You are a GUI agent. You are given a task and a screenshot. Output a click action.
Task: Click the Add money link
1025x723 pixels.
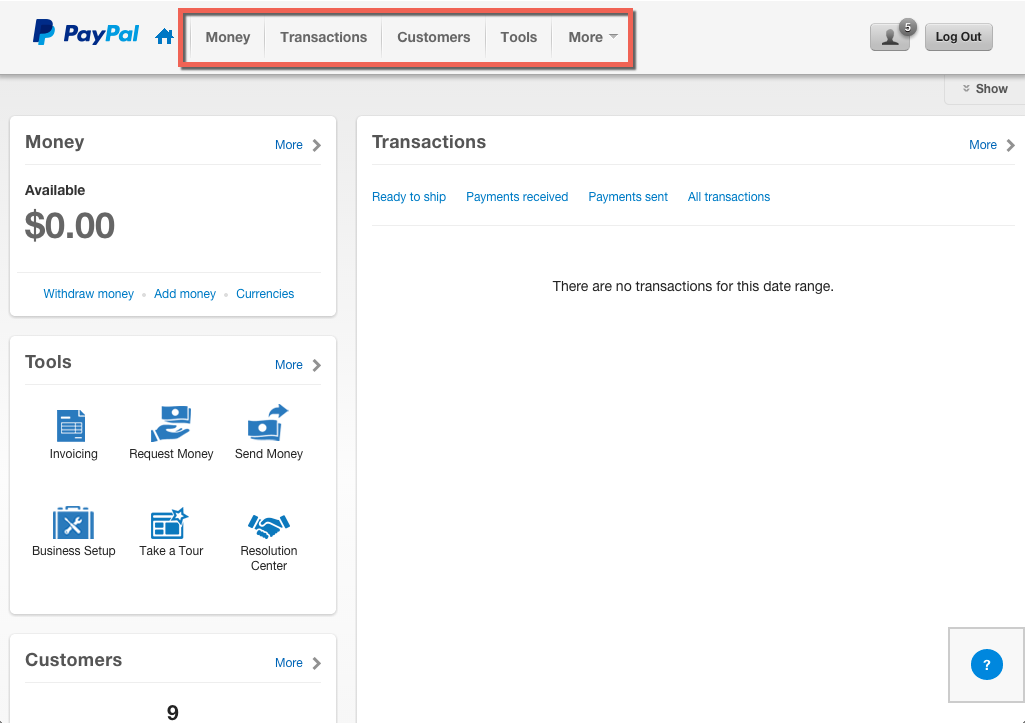point(185,294)
